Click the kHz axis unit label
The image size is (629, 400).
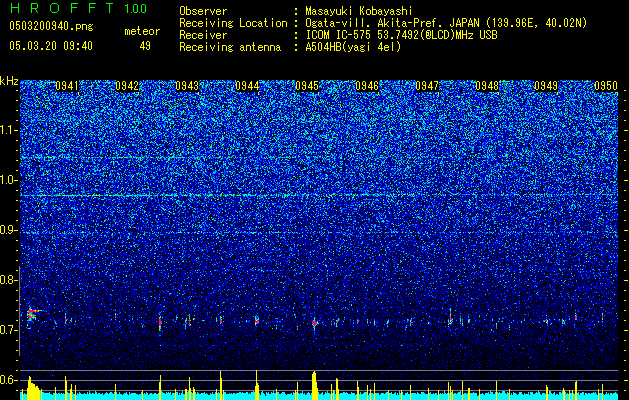[x=9, y=81]
